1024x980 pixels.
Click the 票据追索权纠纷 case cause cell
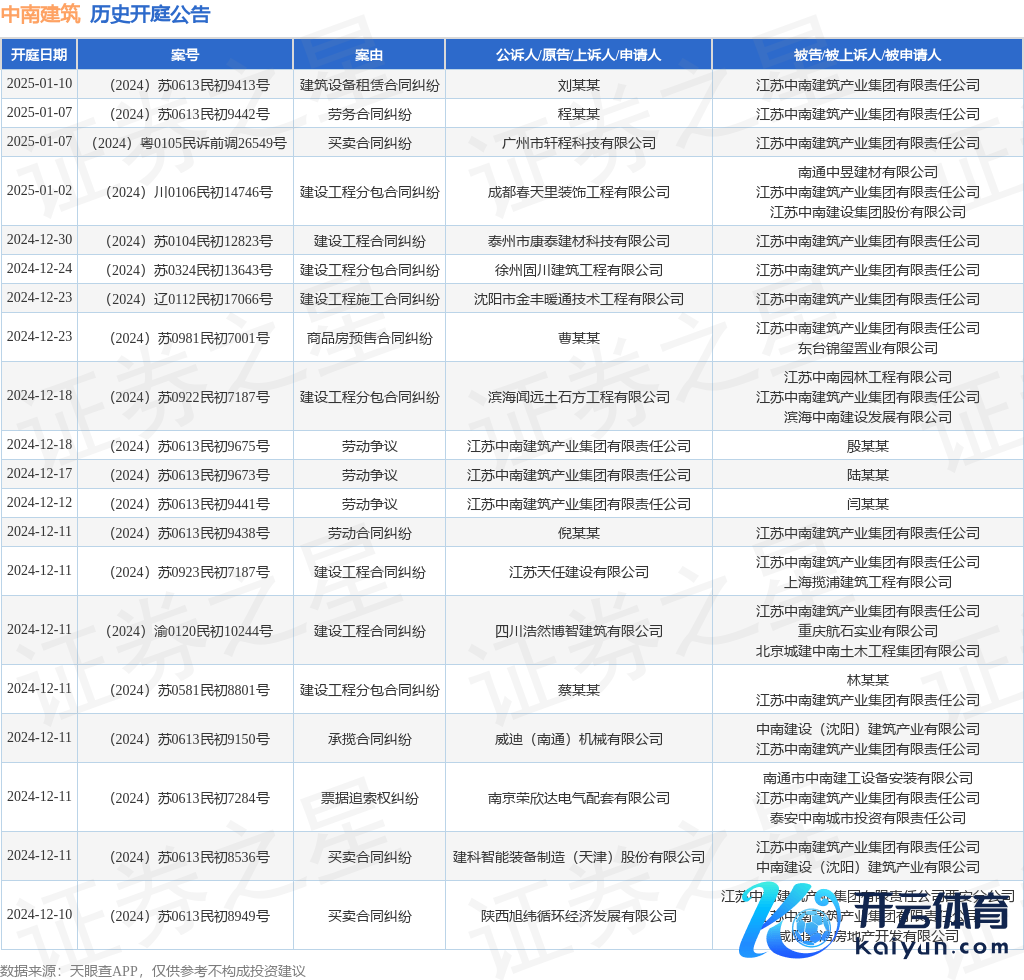[369, 798]
